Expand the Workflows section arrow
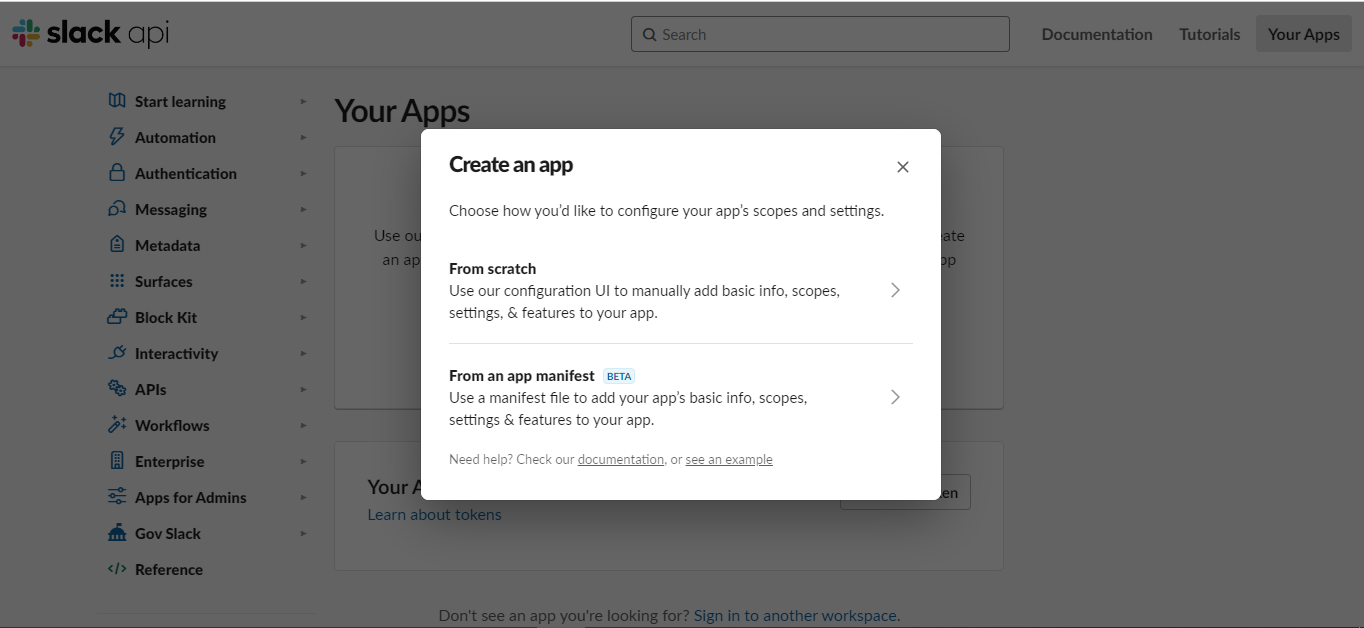Image resolution: width=1364 pixels, height=628 pixels. click(303, 425)
